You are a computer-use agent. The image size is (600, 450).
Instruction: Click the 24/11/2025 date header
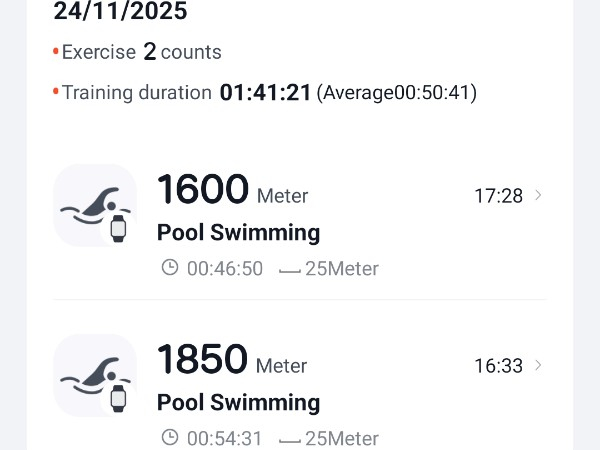pos(120,12)
